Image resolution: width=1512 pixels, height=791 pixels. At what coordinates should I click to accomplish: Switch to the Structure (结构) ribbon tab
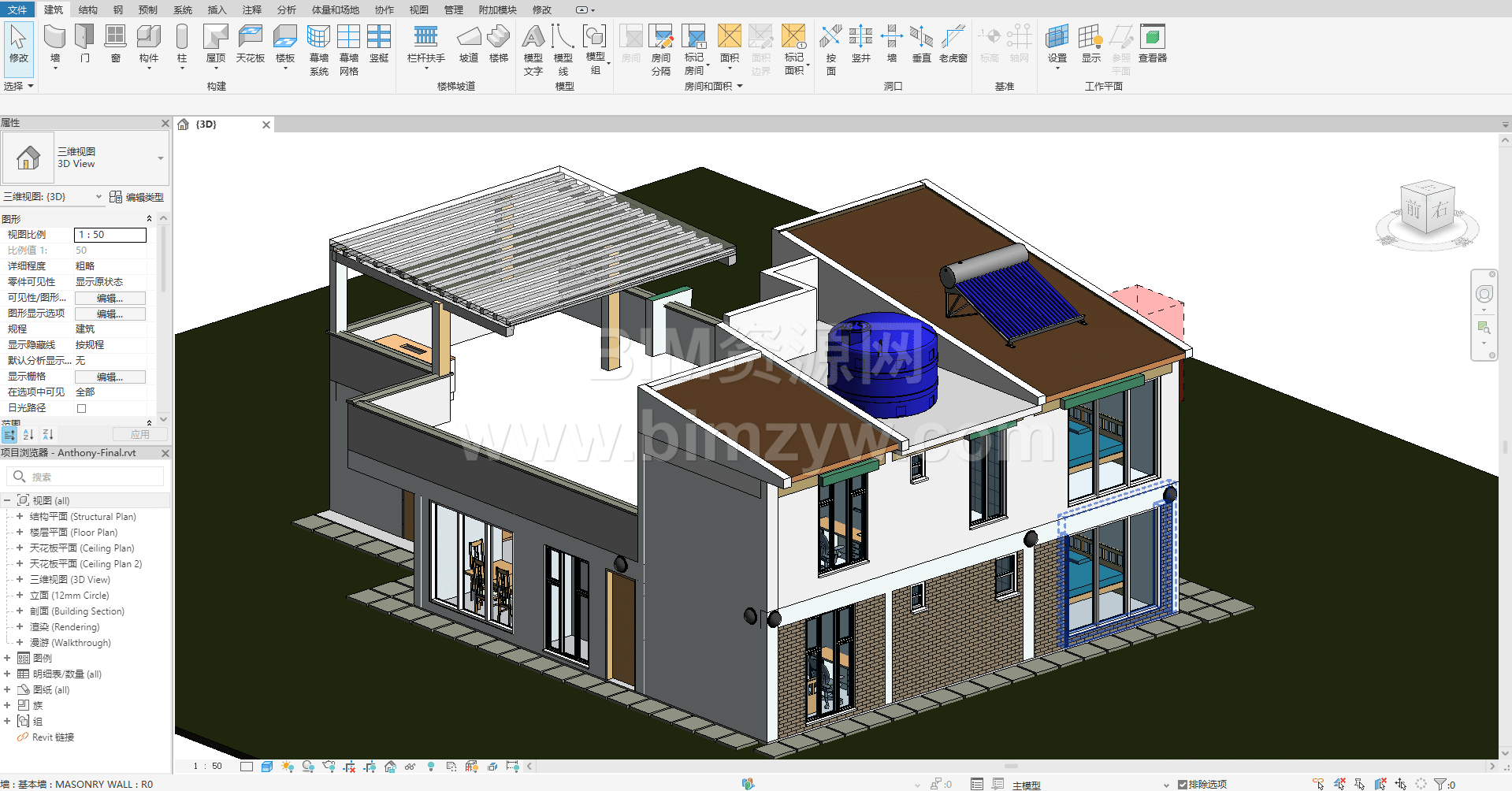87,9
